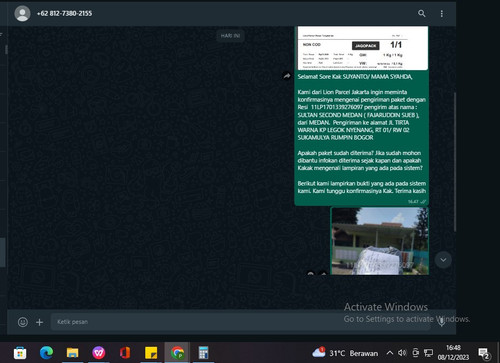Open attachment menu with plus icon

[x=39, y=322]
